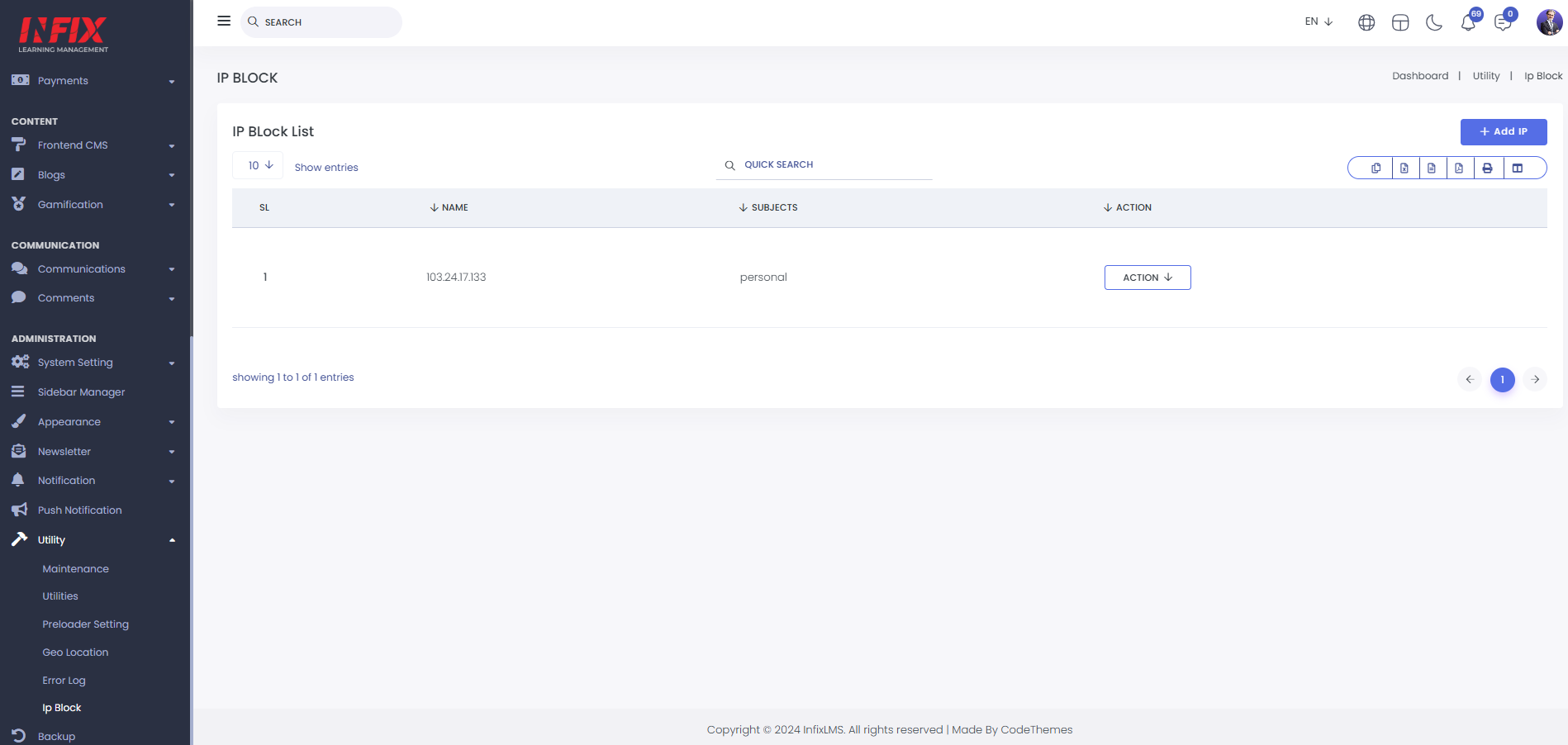
Task: Expand the Payments menu arrow
Action: point(172,81)
